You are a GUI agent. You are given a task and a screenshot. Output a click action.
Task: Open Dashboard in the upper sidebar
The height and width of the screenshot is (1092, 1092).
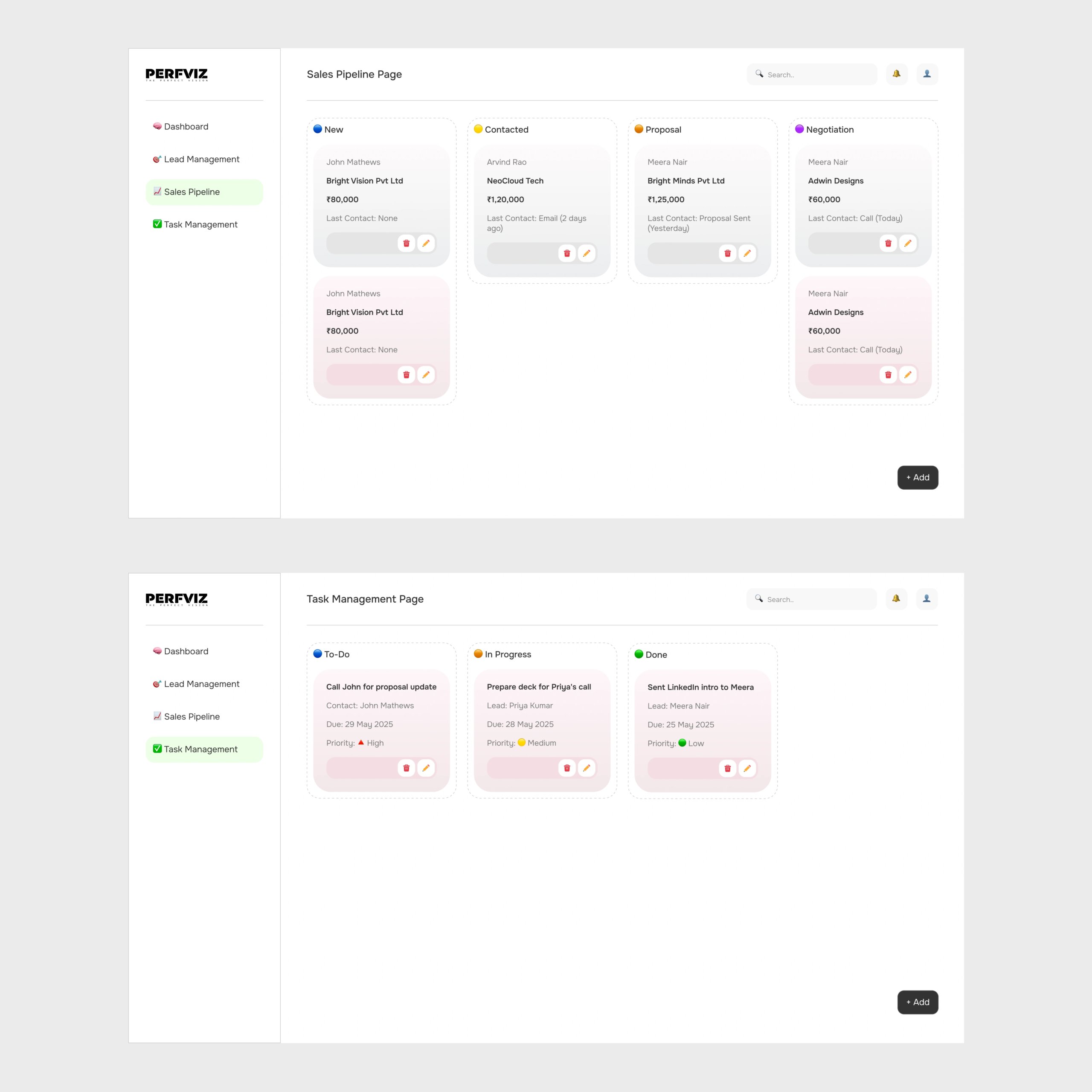(186, 127)
